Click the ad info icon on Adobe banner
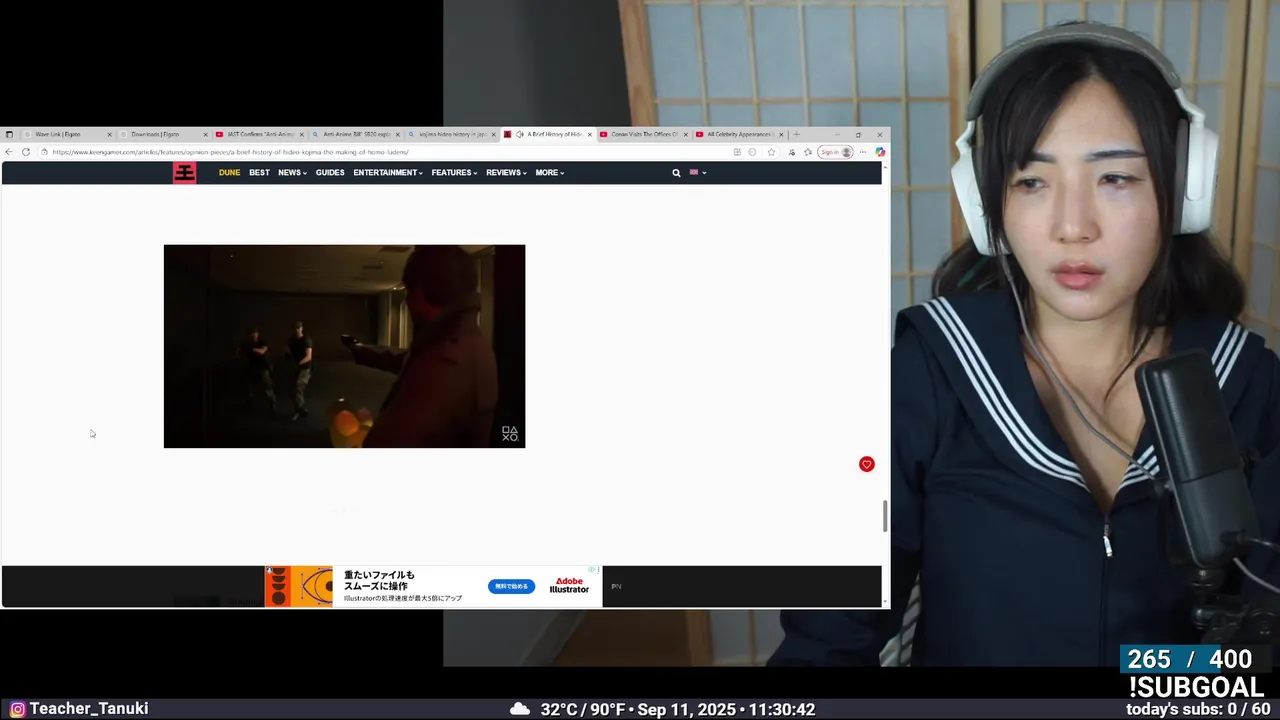The width and height of the screenshot is (1280, 720). tap(593, 570)
